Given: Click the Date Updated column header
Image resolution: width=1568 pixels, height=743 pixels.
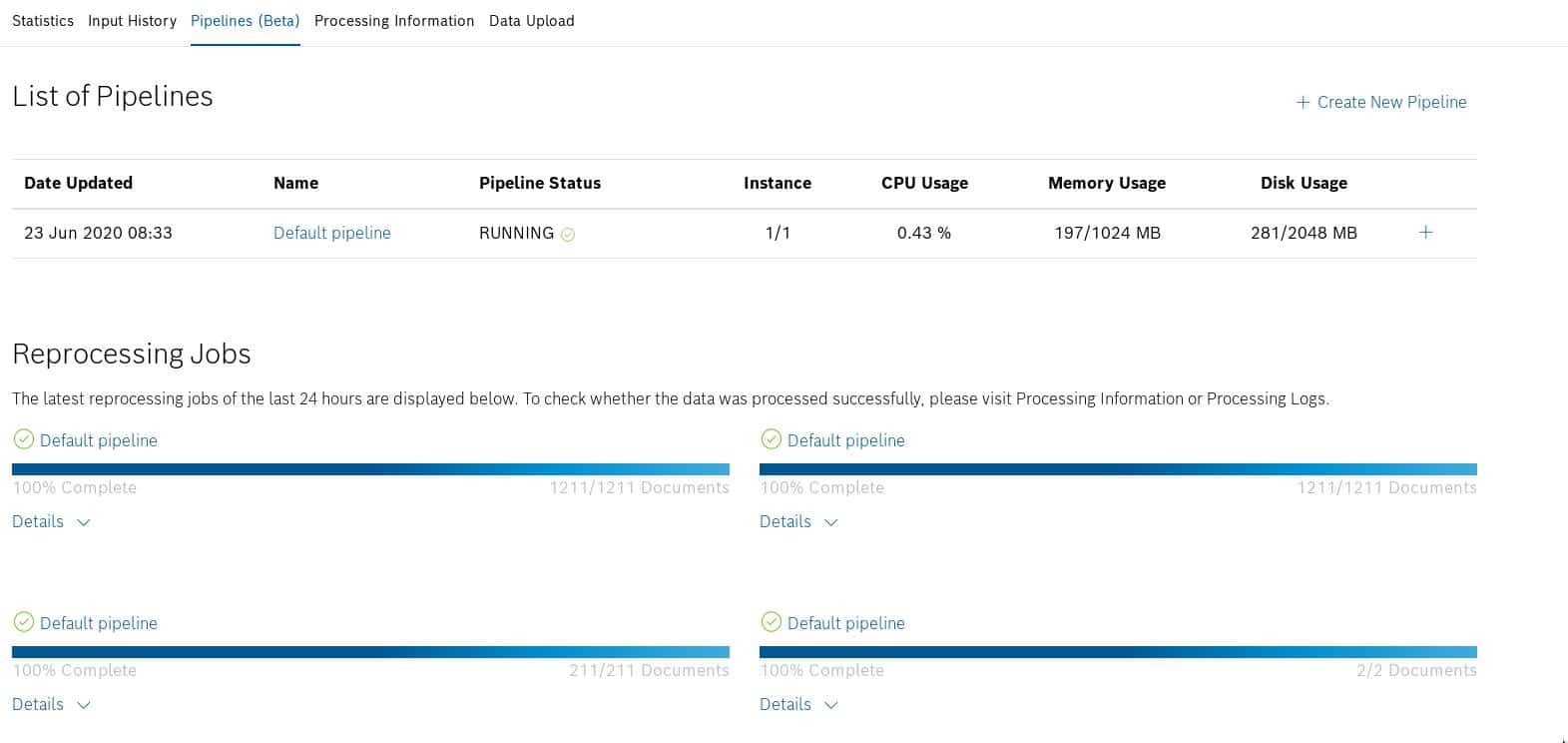Looking at the screenshot, I should (78, 183).
